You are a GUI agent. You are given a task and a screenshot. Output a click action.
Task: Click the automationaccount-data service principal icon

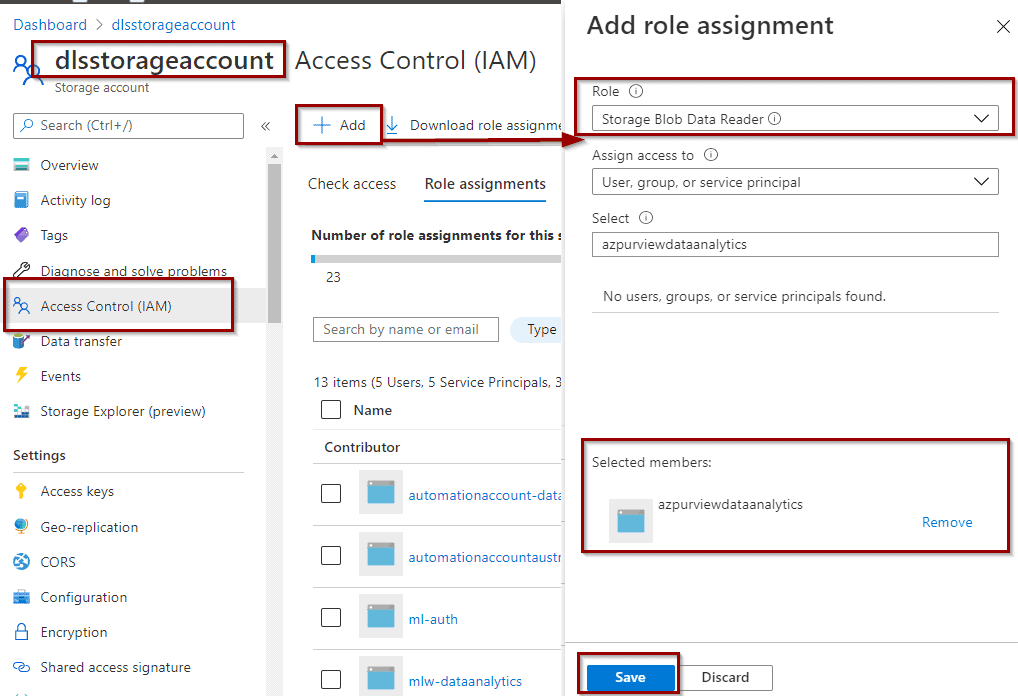pos(380,492)
